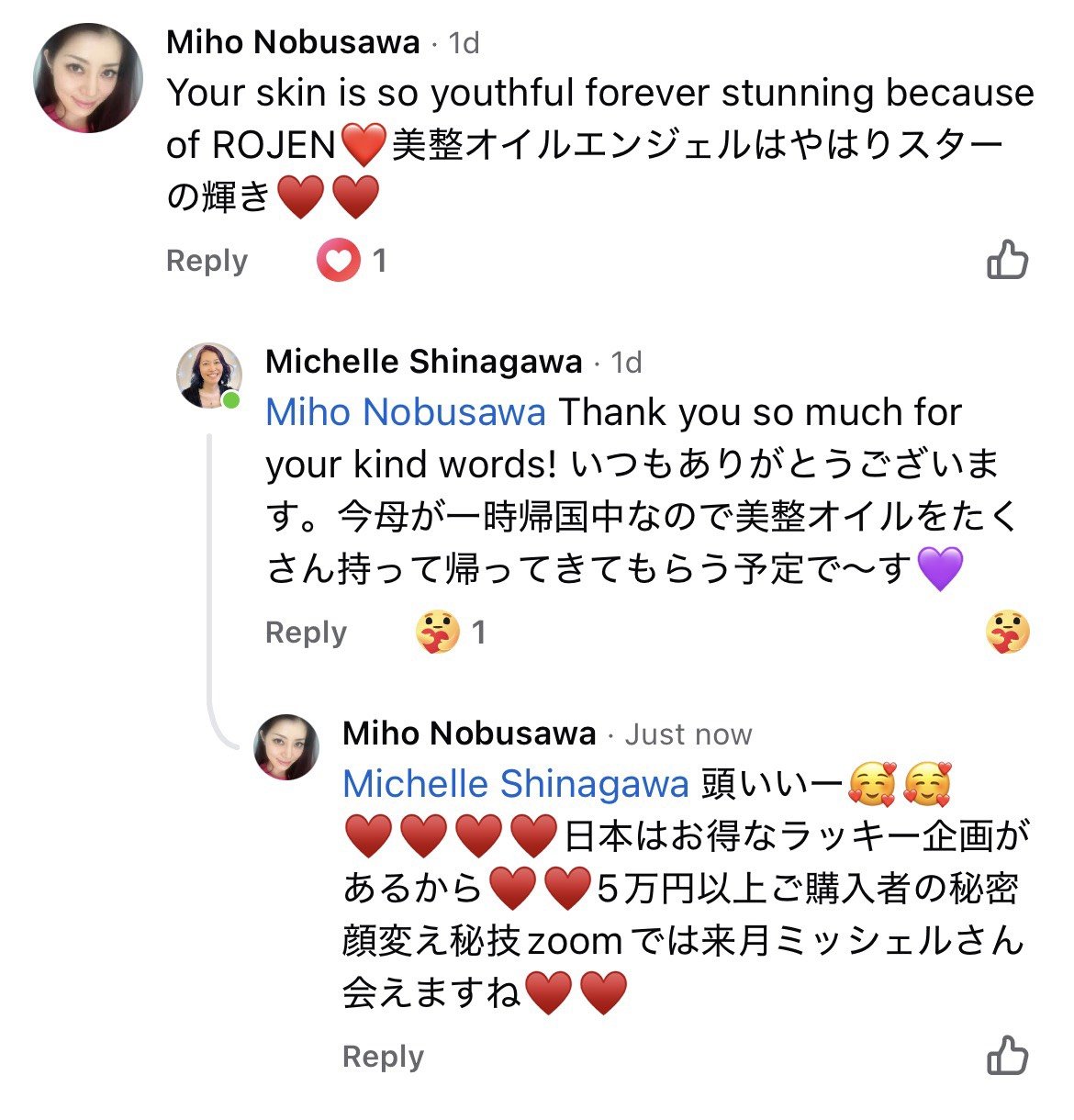View heart reaction count on the first comment

coord(352,262)
